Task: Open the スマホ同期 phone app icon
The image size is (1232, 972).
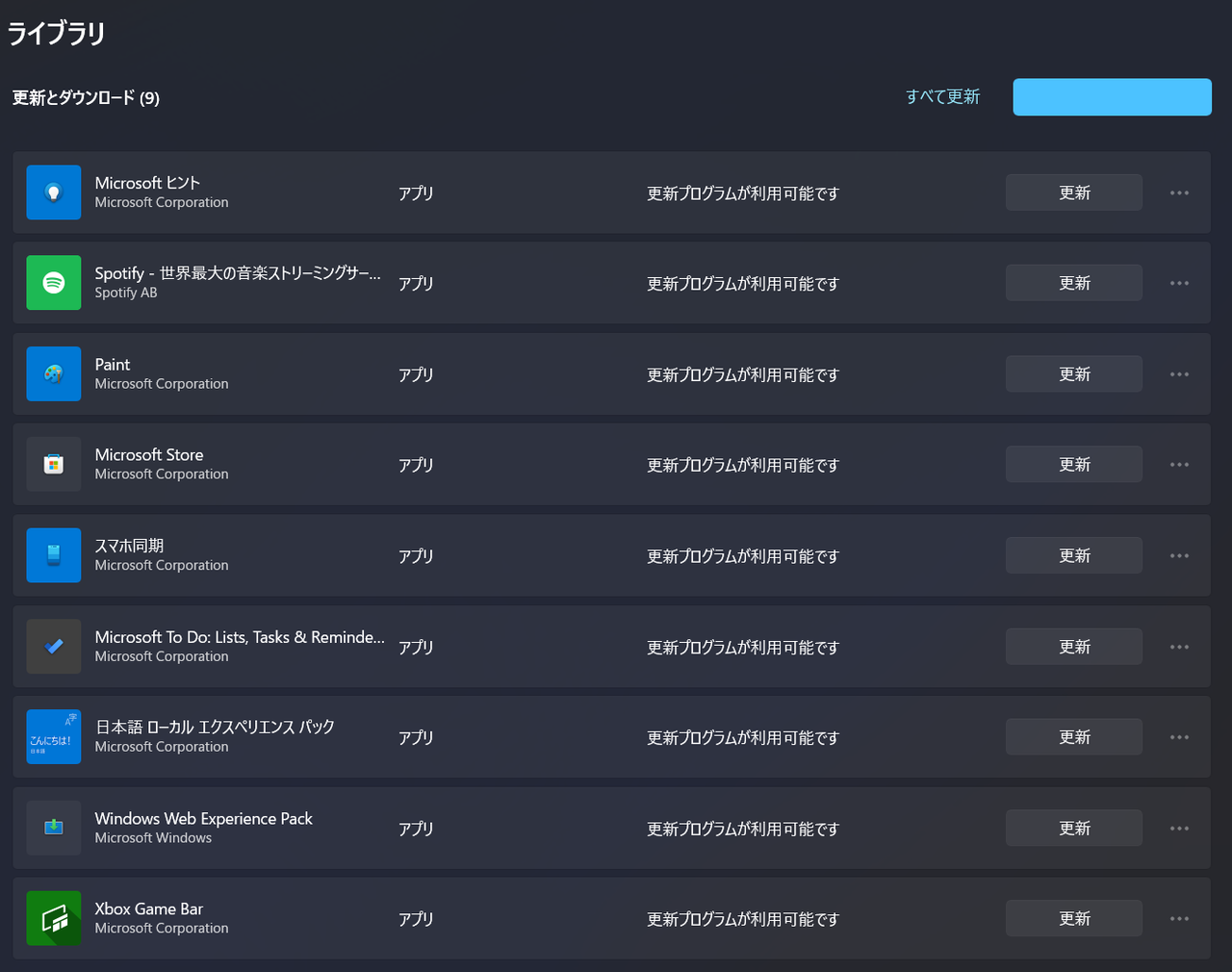Action: (x=54, y=555)
